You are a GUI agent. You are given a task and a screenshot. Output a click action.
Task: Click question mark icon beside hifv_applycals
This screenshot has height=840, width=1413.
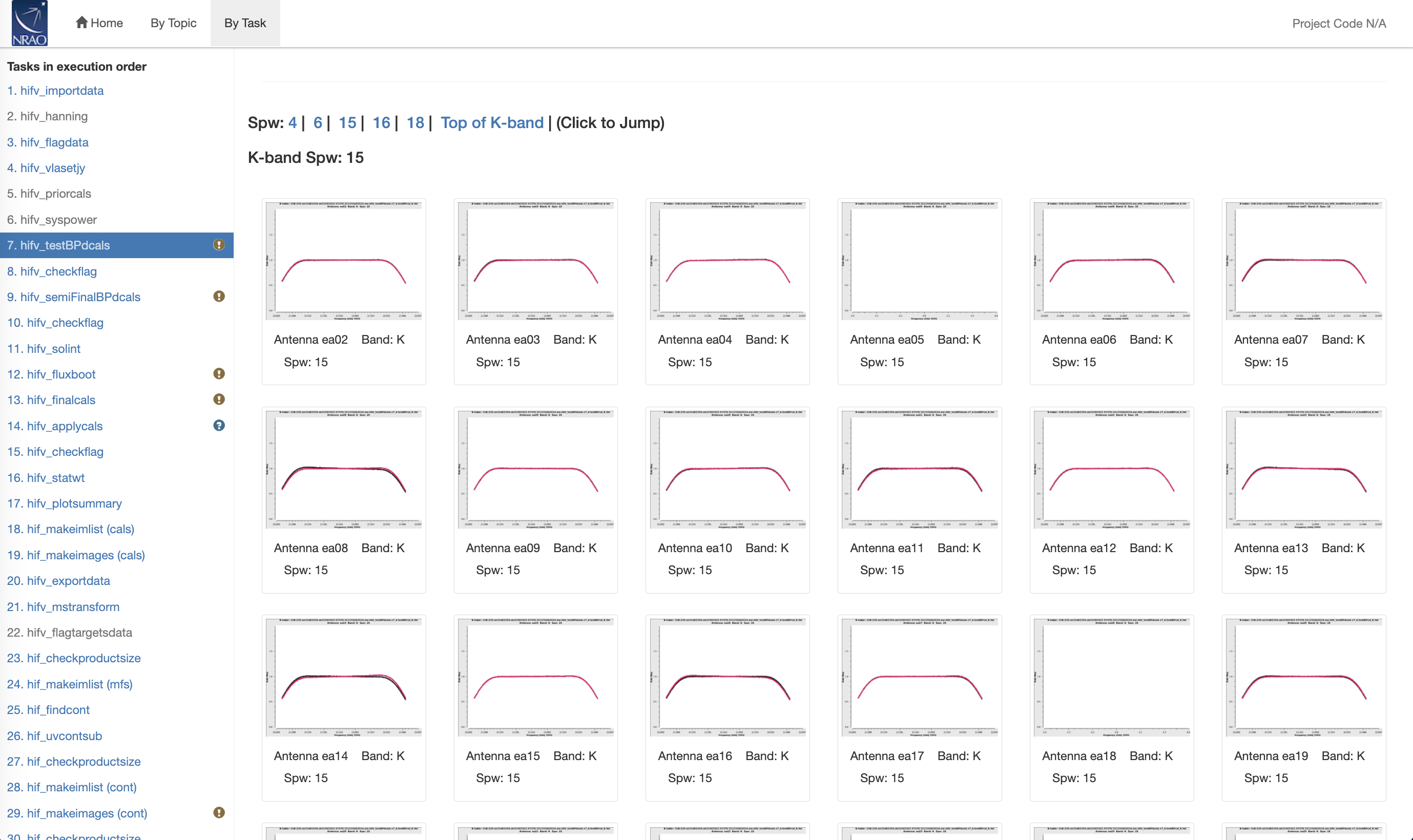coord(219,426)
